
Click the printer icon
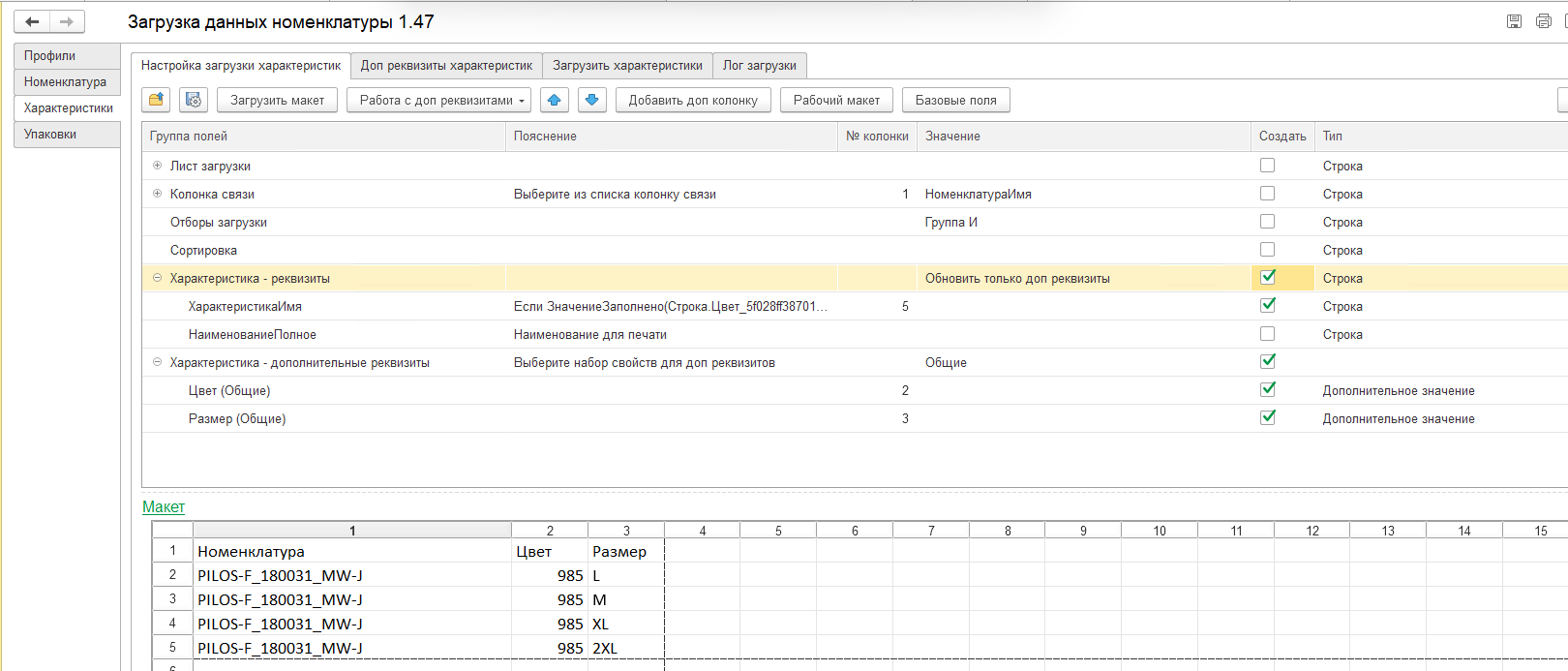[1543, 21]
